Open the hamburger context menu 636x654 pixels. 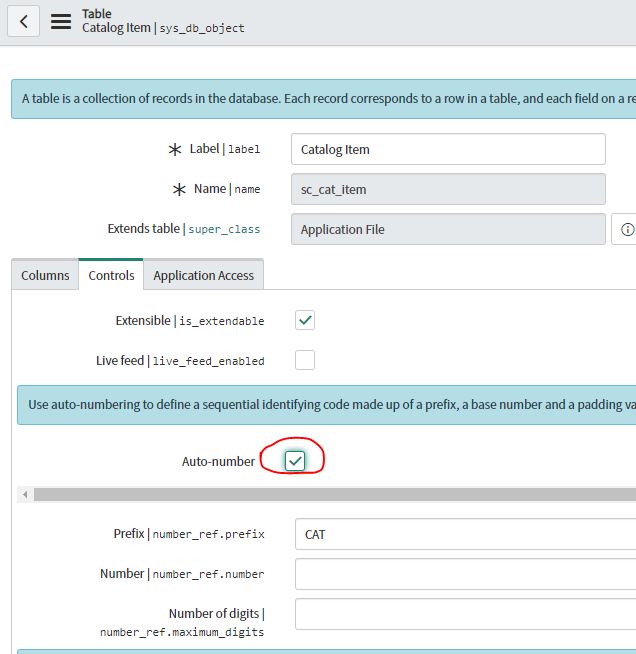pos(61,21)
